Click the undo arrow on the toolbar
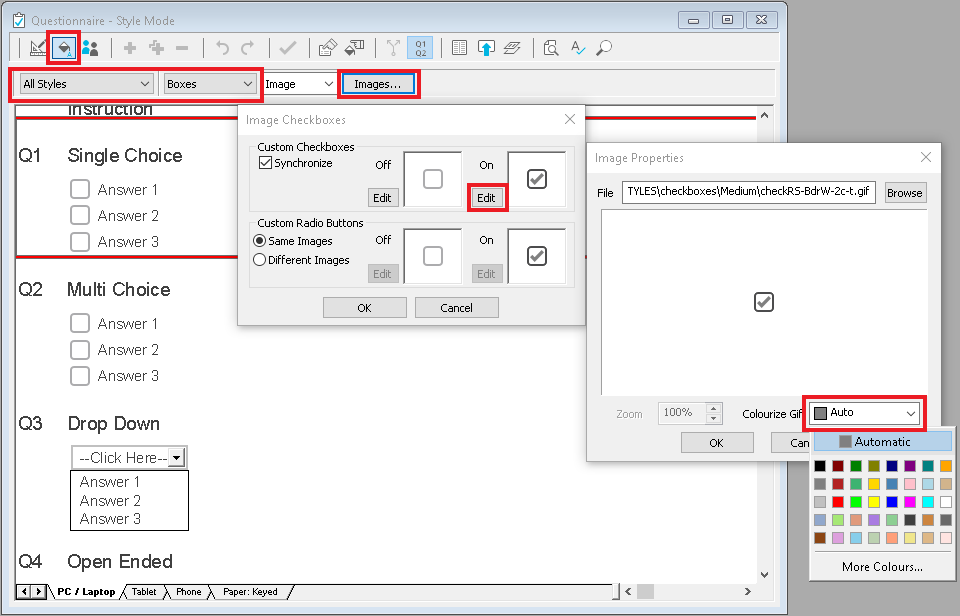The image size is (960, 616). pyautogui.click(x=223, y=47)
